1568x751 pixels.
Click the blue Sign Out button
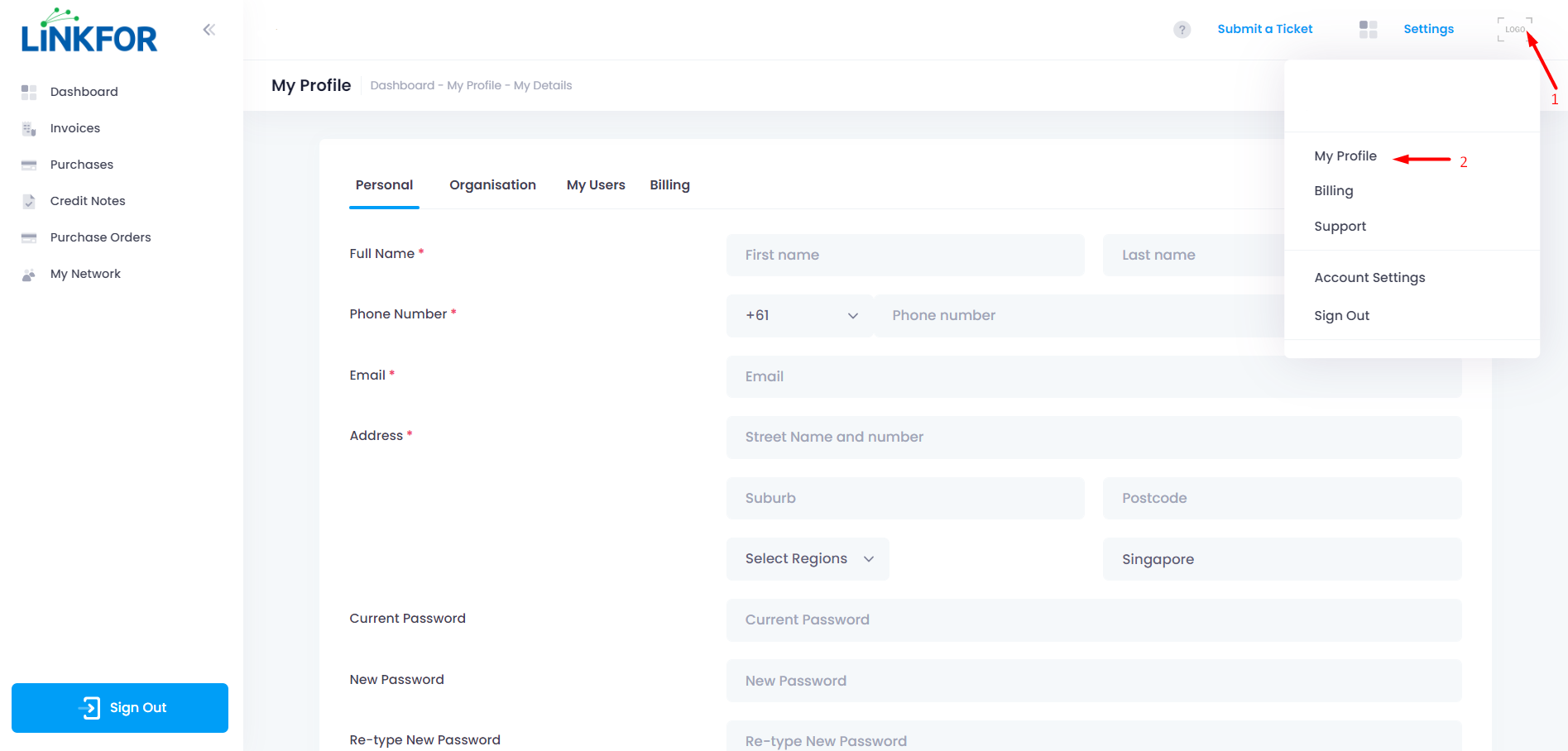coord(120,708)
